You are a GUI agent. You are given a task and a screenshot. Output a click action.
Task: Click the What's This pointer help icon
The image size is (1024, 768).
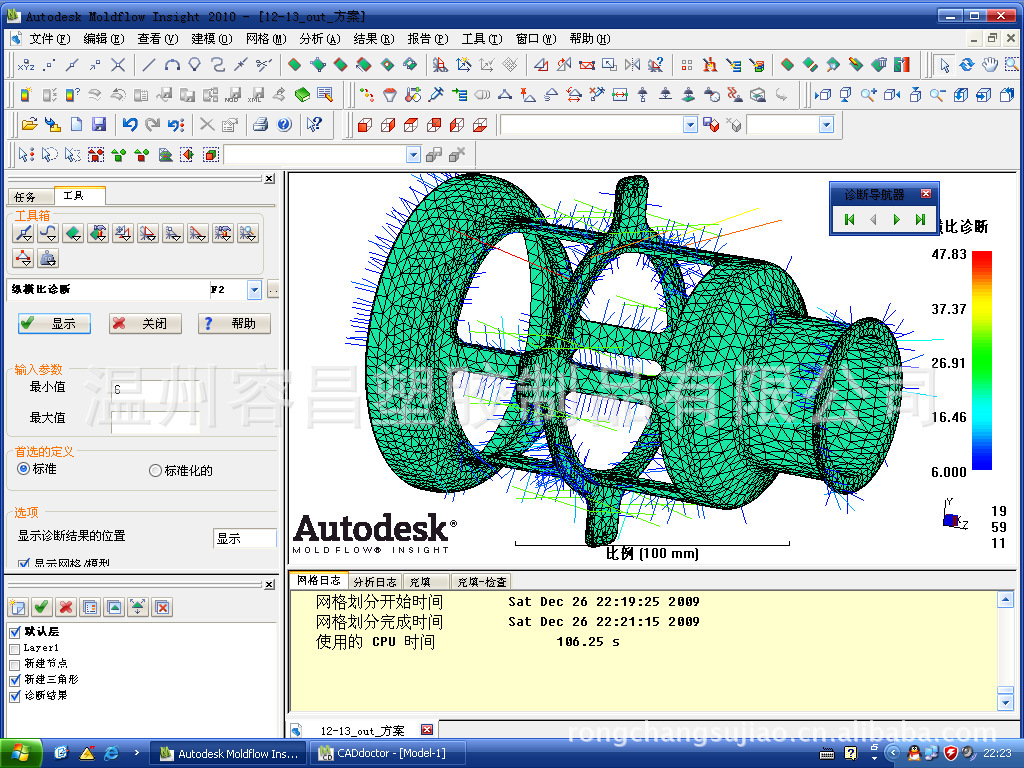[314, 124]
